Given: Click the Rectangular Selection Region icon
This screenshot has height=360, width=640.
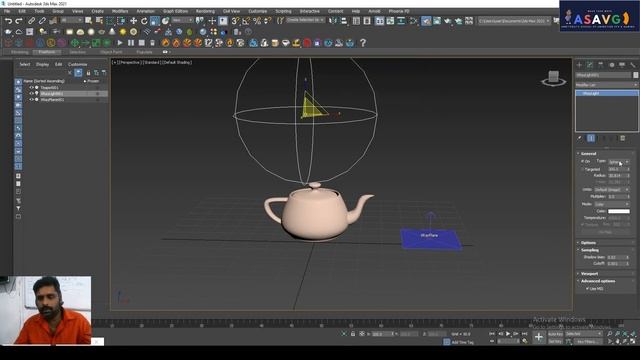Looking at the screenshot, I should pos(110,21).
